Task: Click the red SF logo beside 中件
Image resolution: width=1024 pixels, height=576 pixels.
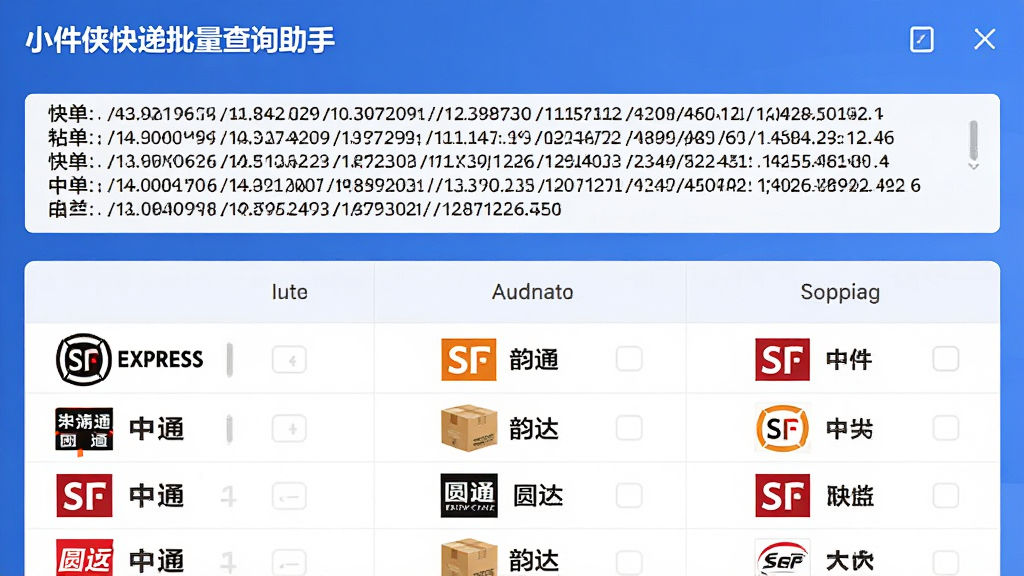Action: 782,359
